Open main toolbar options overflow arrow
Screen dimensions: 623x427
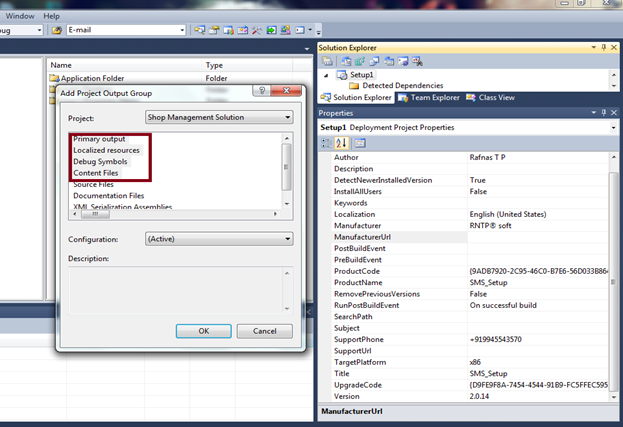pyautogui.click(x=318, y=31)
